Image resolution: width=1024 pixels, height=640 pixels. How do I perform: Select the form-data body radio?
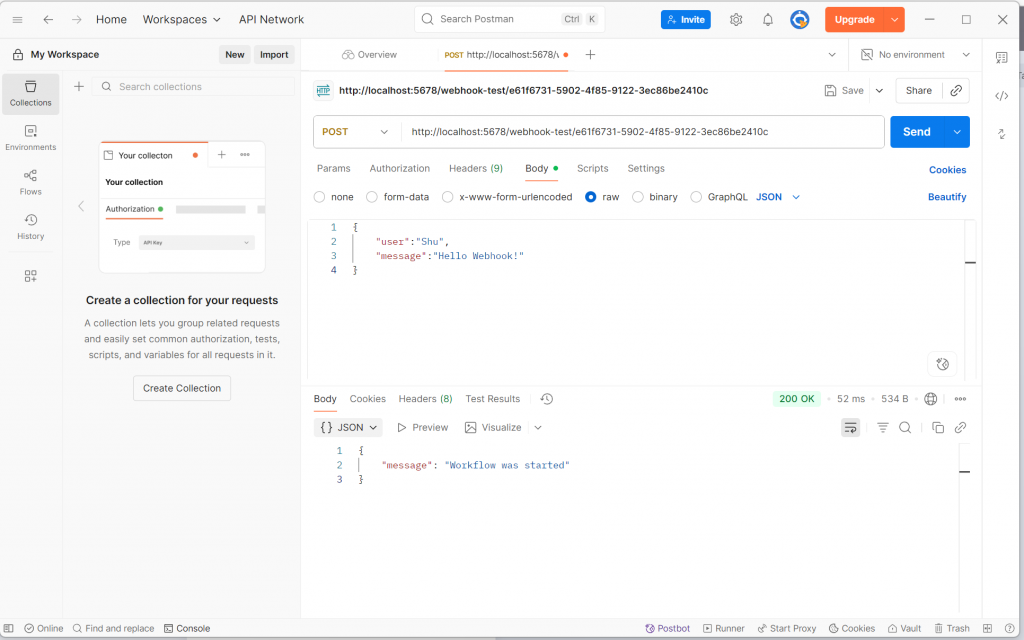point(372,197)
